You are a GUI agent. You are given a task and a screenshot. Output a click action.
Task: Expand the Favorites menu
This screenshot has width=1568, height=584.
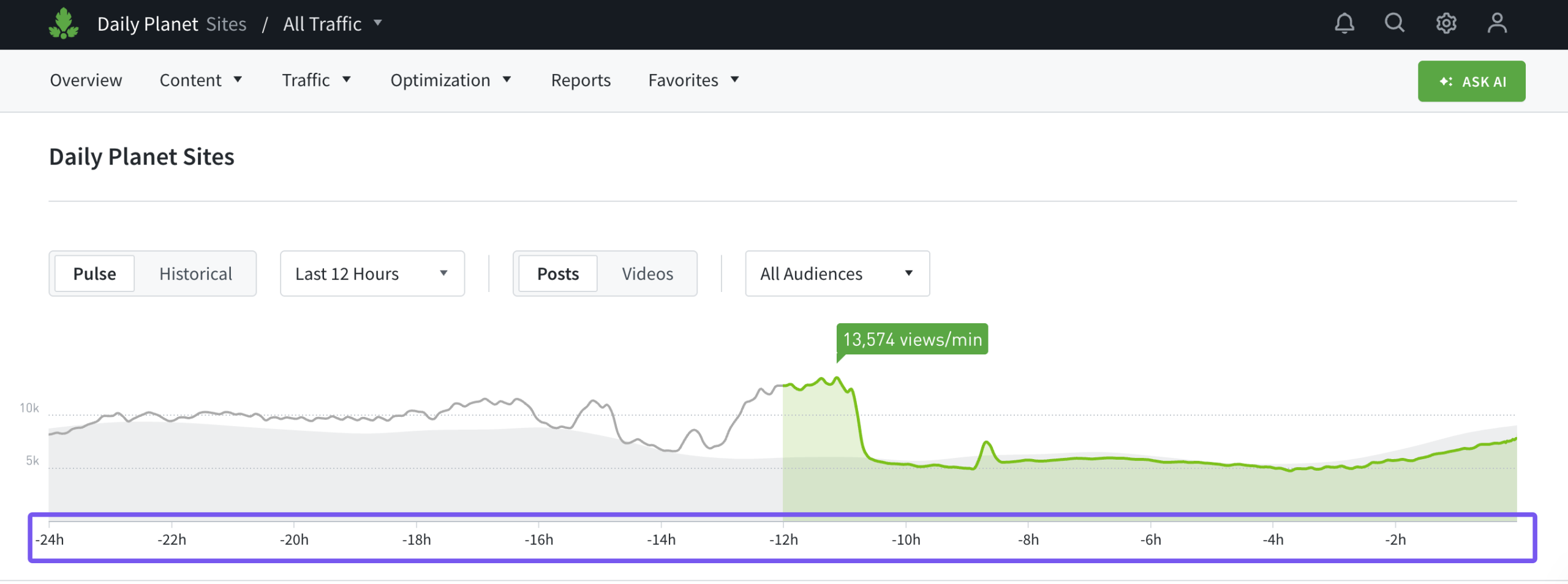[x=693, y=80]
